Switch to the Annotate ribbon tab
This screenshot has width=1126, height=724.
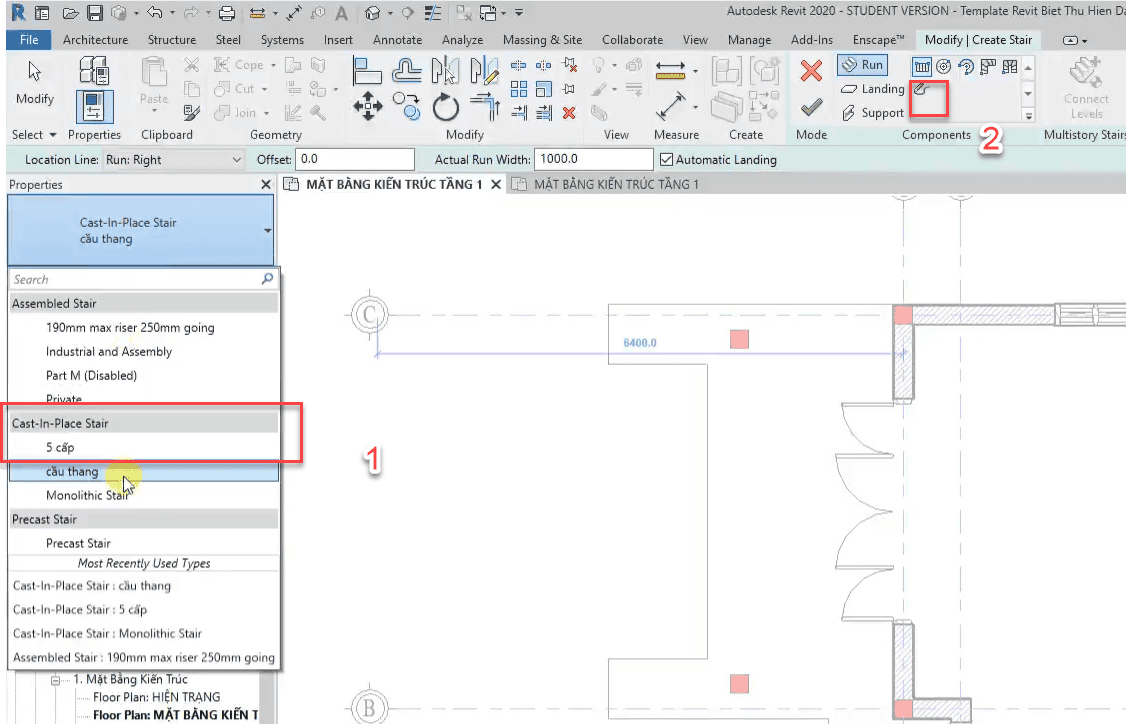click(x=397, y=40)
